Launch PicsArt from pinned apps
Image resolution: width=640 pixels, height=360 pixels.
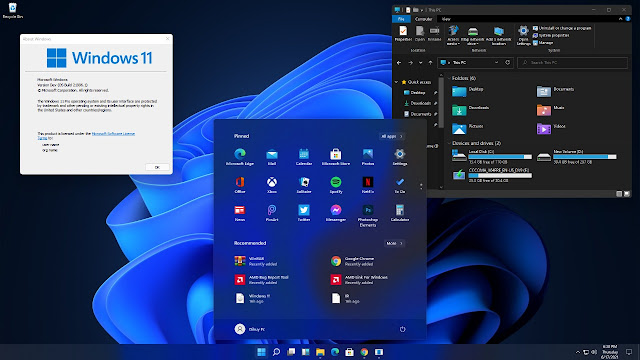pos(272,213)
